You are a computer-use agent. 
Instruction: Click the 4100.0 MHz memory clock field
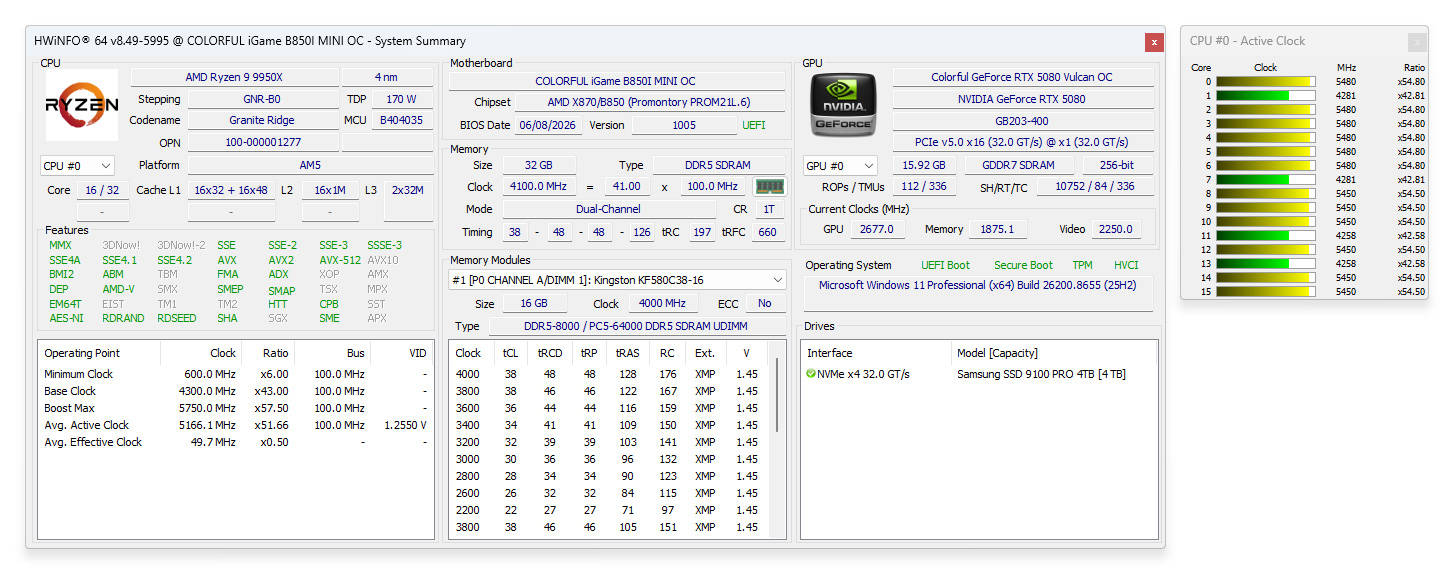click(x=538, y=187)
